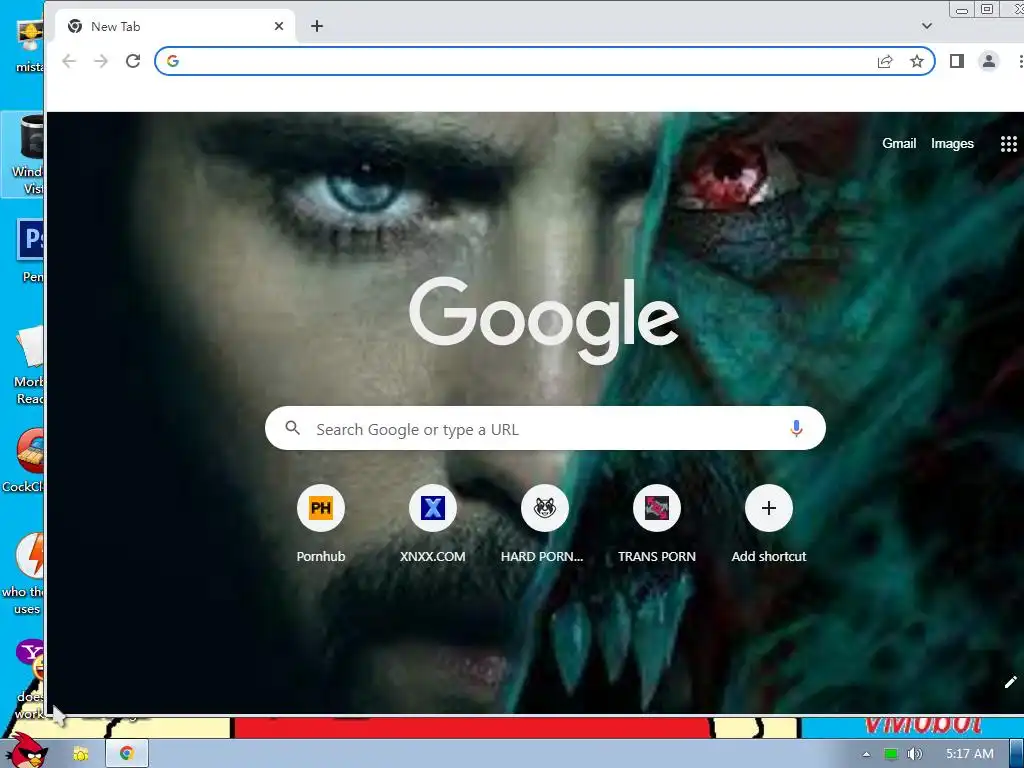
Task: Open the Gmail link
Action: click(899, 144)
